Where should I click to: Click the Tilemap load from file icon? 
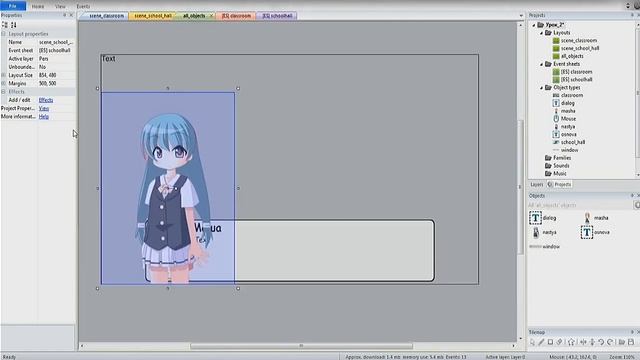pos(622,342)
